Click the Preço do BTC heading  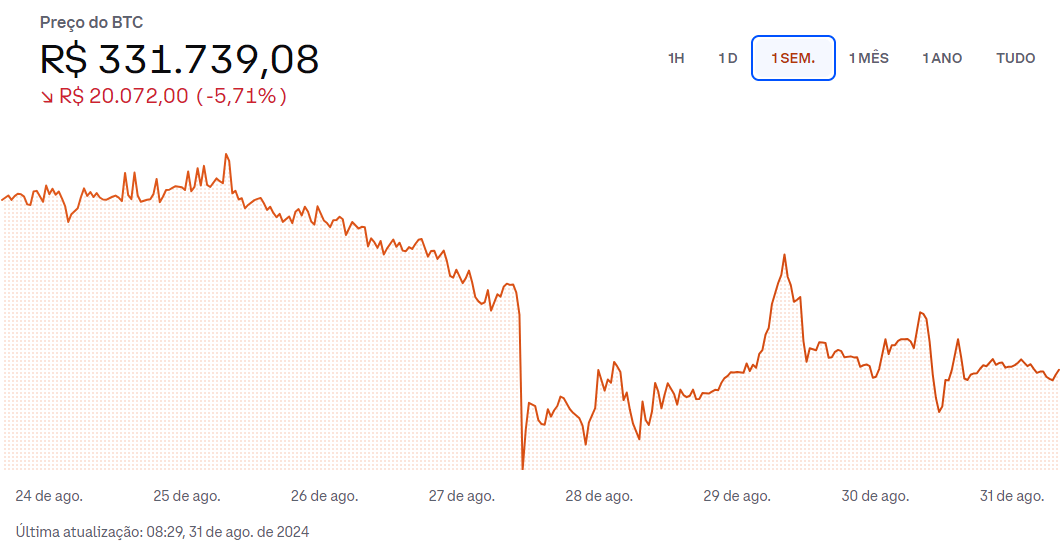pyautogui.click(x=91, y=22)
